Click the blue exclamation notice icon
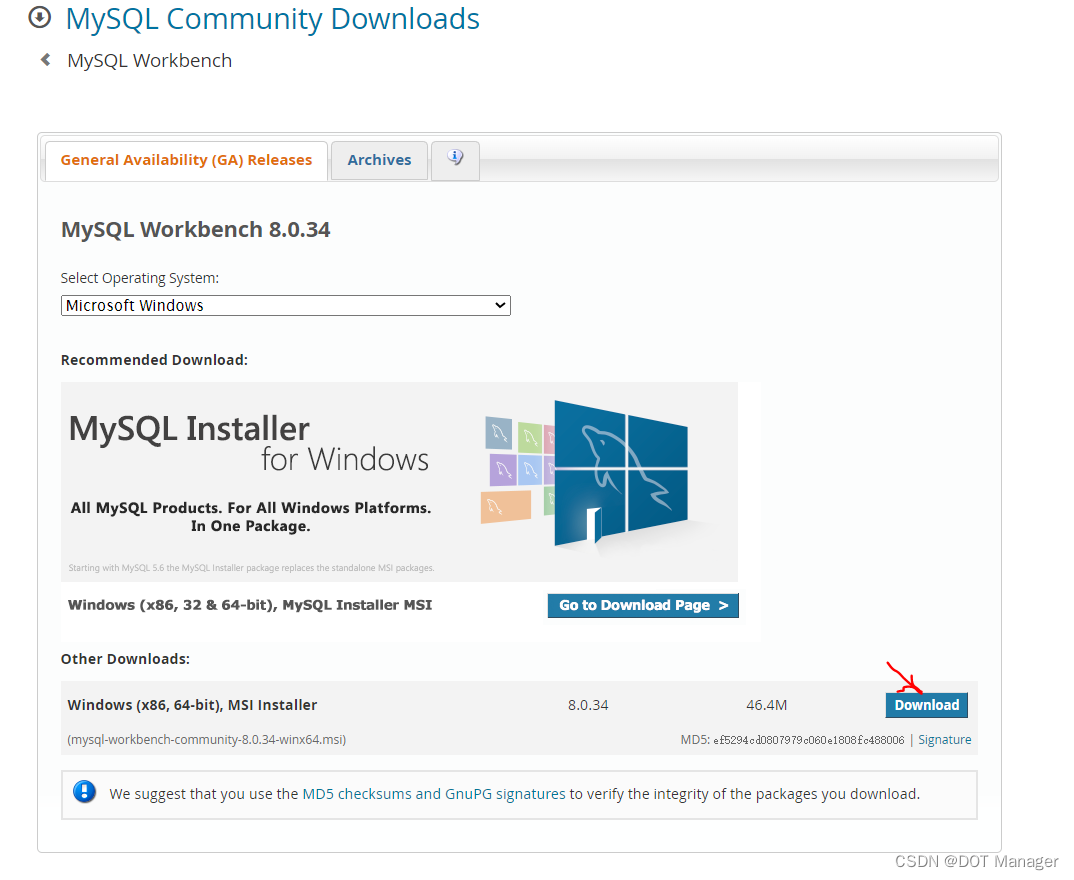This screenshot has width=1074, height=880. point(84,792)
